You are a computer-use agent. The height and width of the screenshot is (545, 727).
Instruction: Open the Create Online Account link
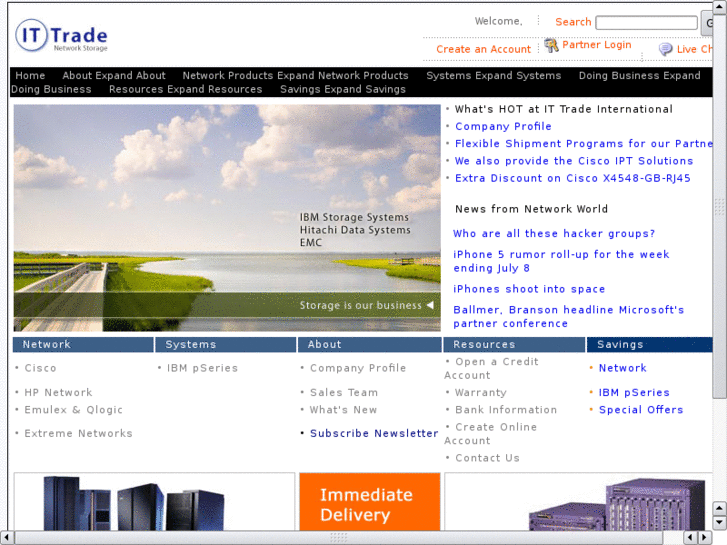pos(491,434)
